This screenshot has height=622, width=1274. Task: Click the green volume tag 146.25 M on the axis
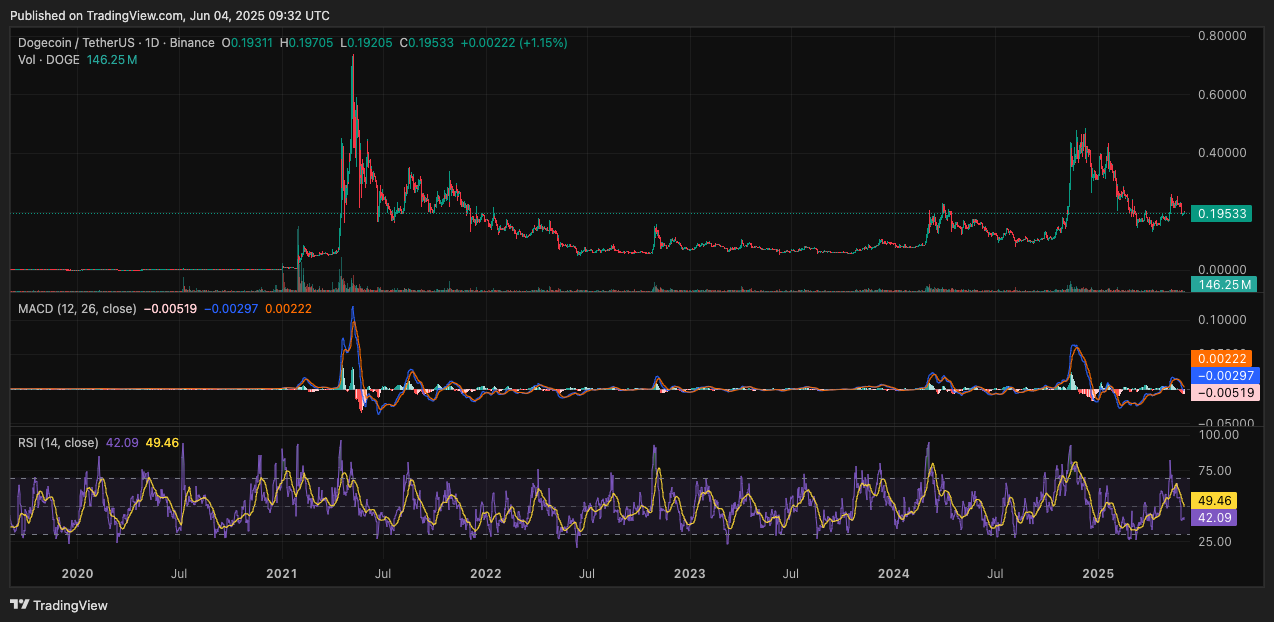1222,285
